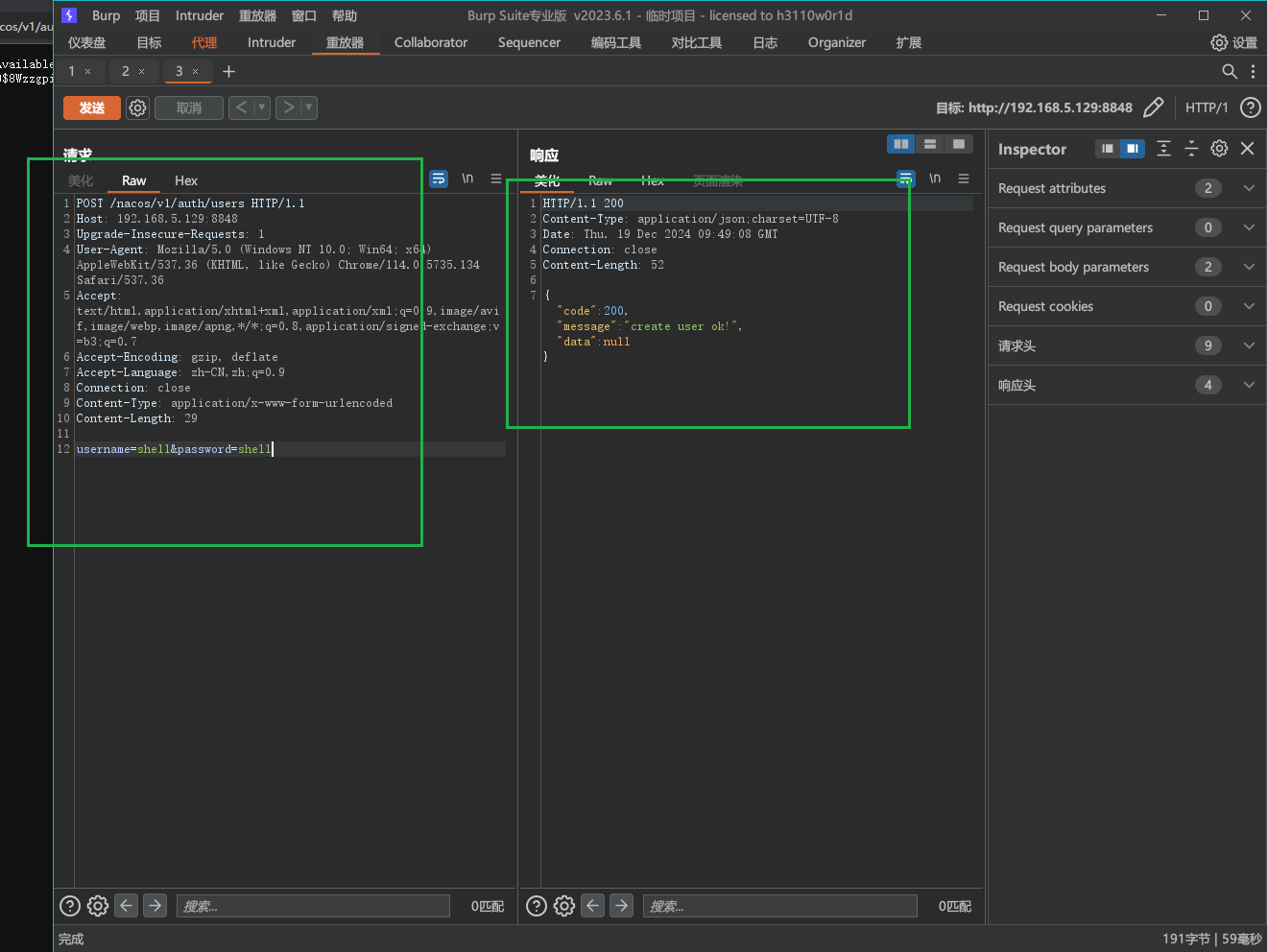The height and width of the screenshot is (952, 1267).
Task: Select 美化 tab in request editor
Action: 81,180
